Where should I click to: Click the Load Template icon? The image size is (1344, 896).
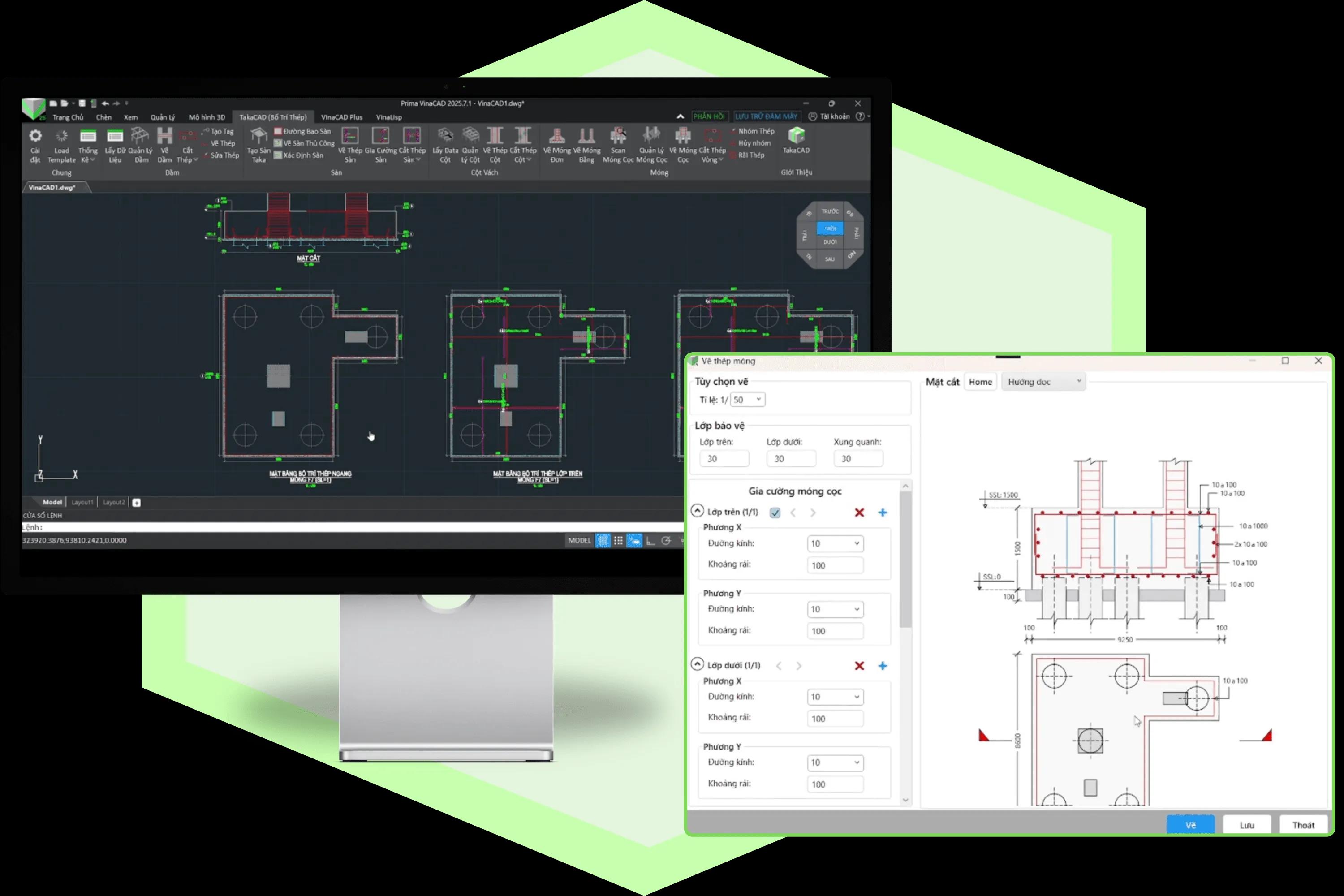pyautogui.click(x=61, y=136)
